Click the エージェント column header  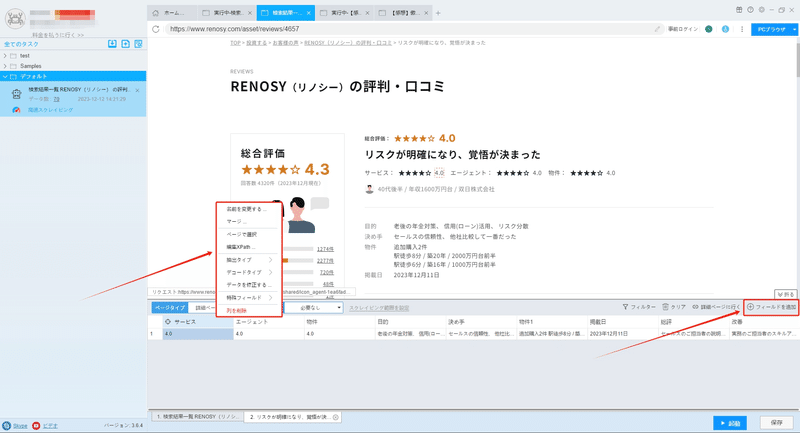click(269, 322)
